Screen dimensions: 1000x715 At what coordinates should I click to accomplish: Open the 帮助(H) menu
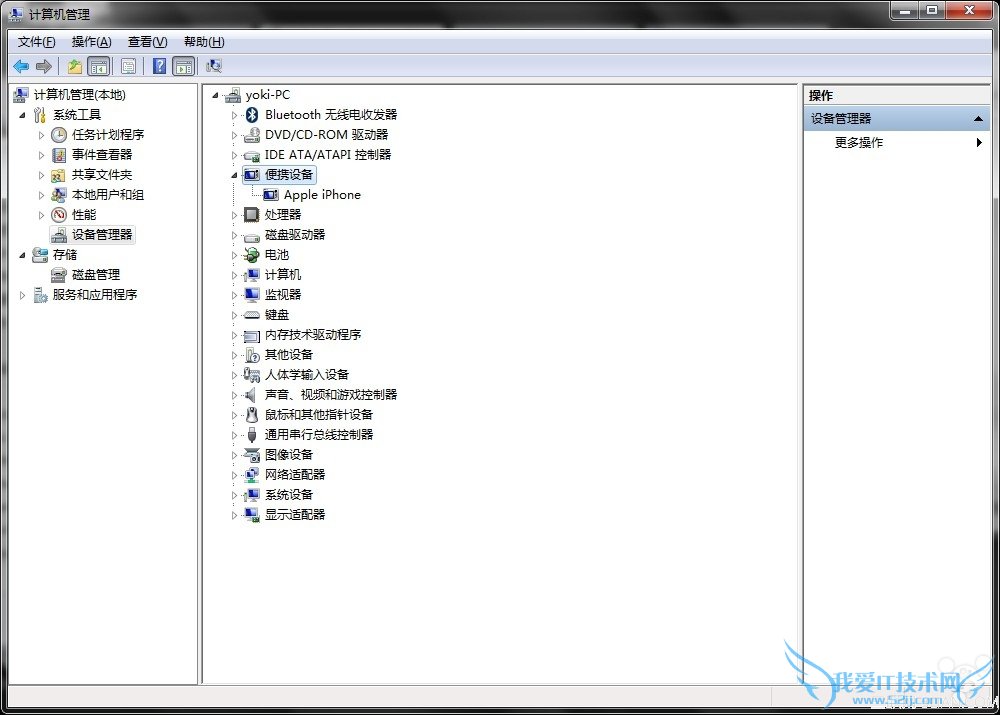click(x=204, y=42)
